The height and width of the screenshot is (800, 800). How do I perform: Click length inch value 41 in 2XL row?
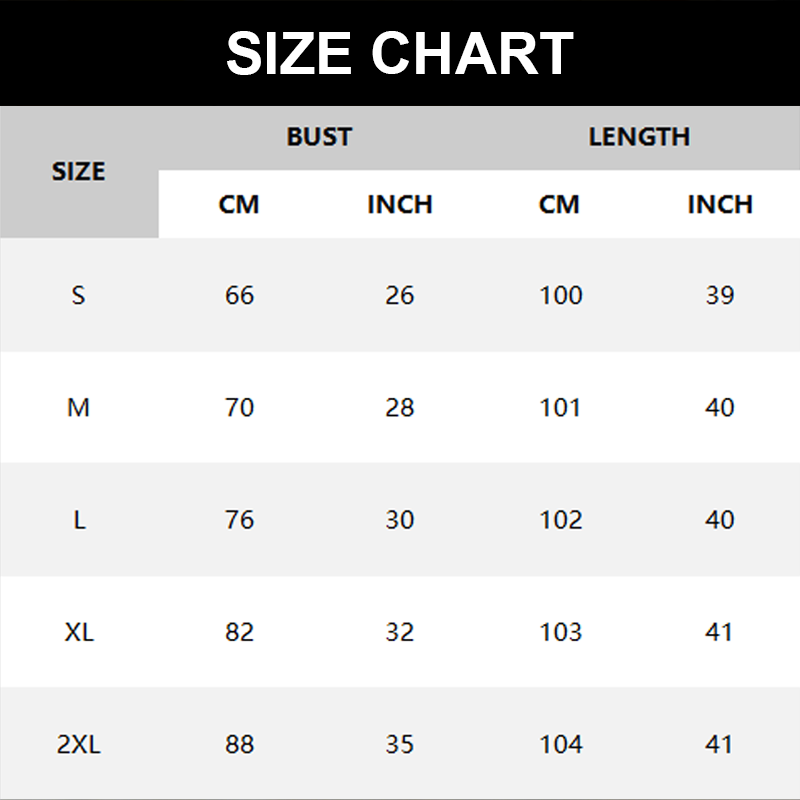tap(720, 744)
